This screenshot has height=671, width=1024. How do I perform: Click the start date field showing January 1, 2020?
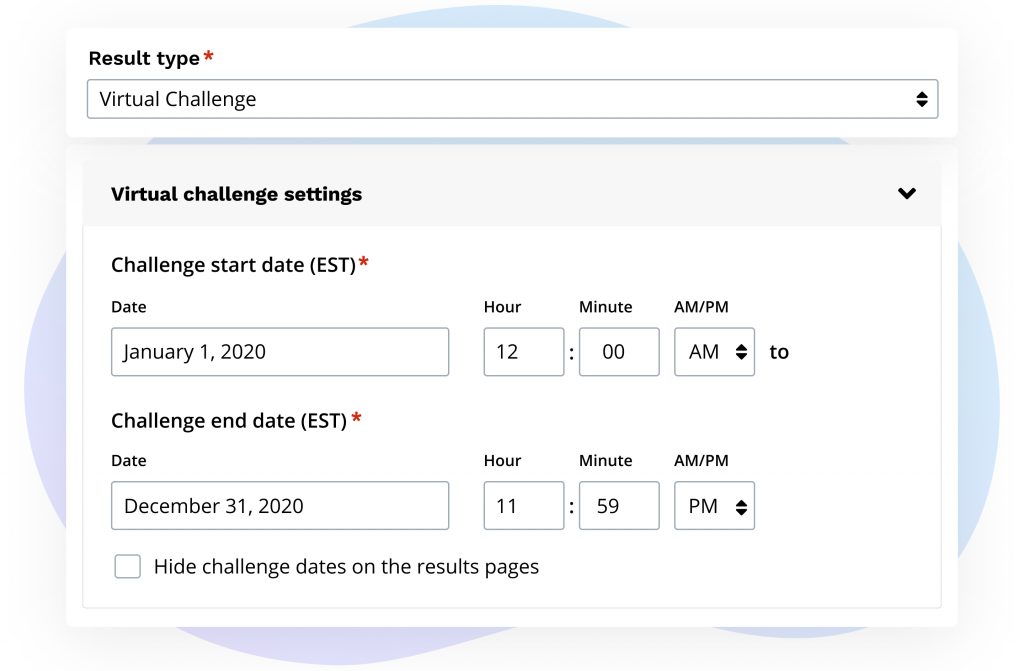click(x=280, y=352)
